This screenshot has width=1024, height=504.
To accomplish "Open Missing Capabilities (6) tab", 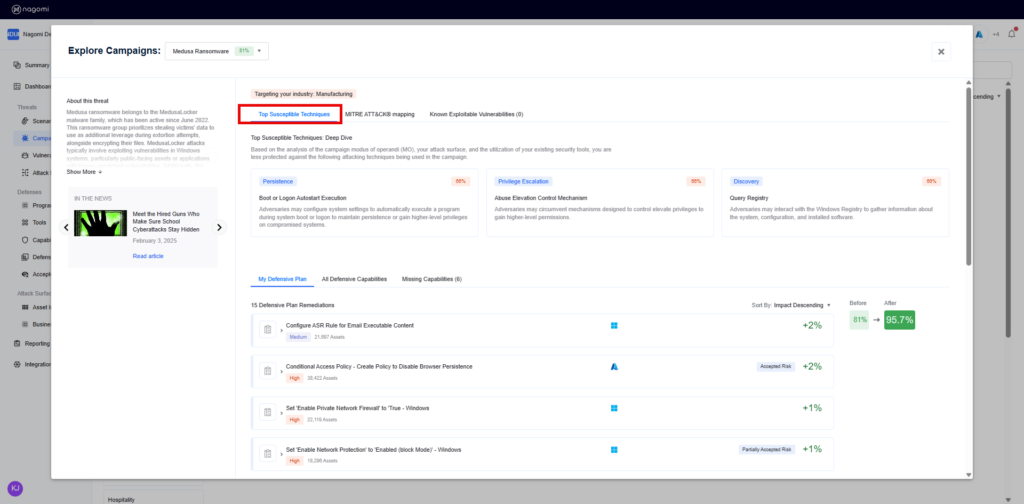I will coord(432,279).
